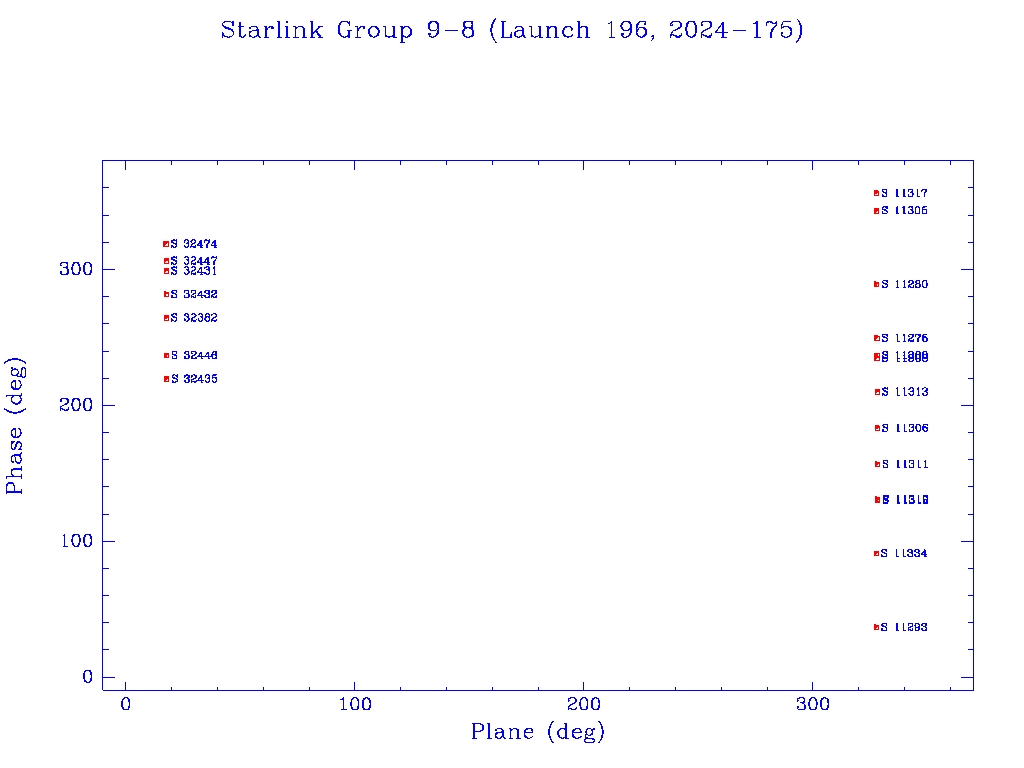This screenshot has height=768, width=1024.
Task: Click the "100" tick label on the Plane axis
Action: pos(355,704)
